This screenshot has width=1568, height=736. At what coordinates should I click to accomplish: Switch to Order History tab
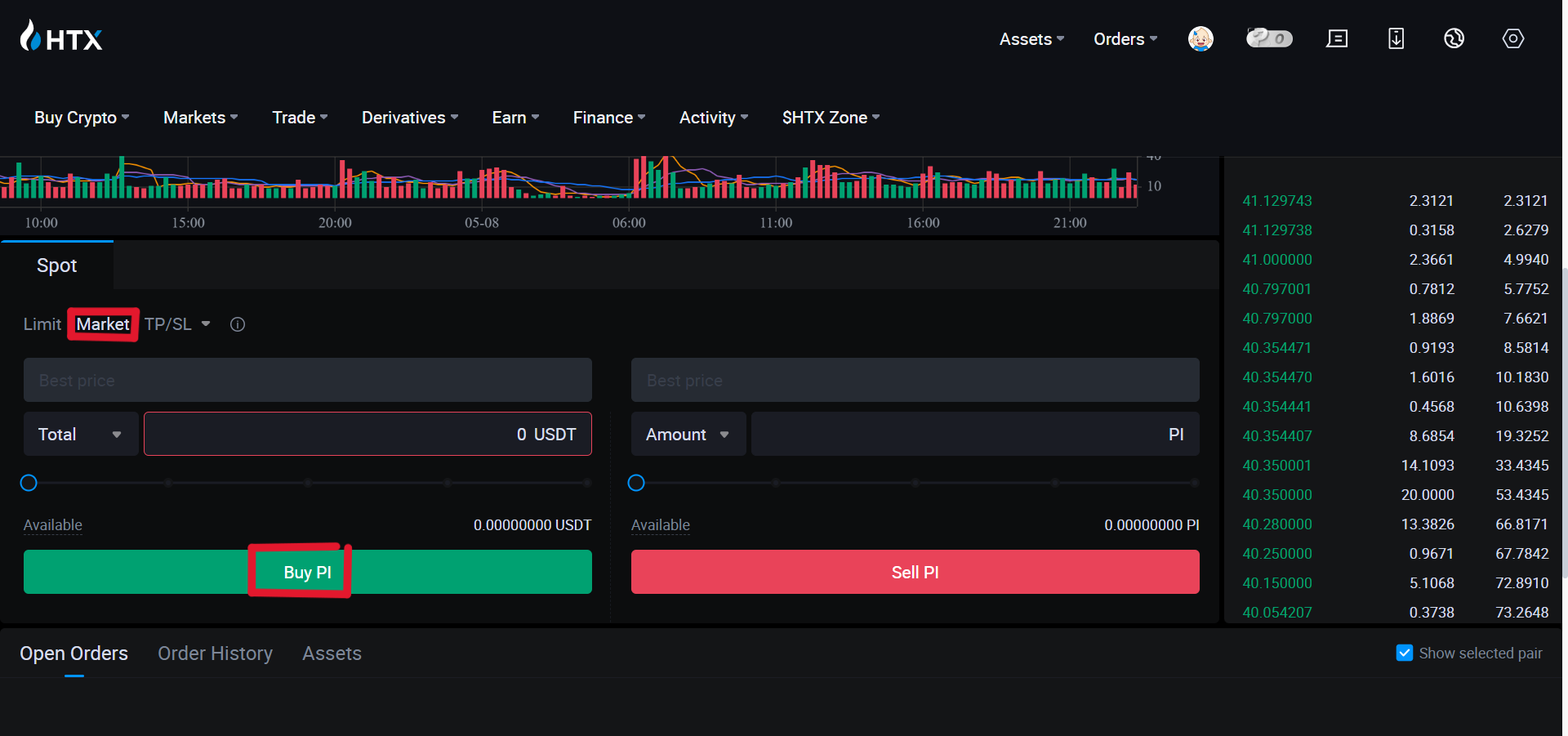[216, 653]
